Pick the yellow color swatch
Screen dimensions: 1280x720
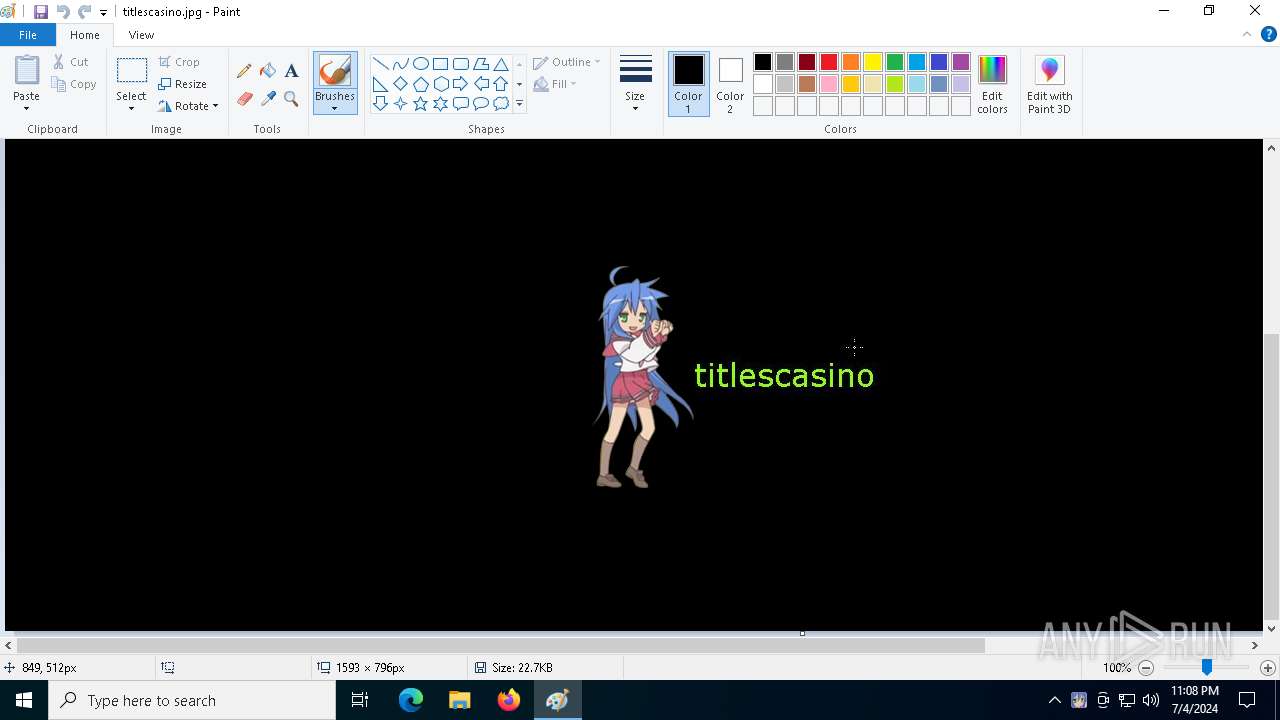point(873,62)
